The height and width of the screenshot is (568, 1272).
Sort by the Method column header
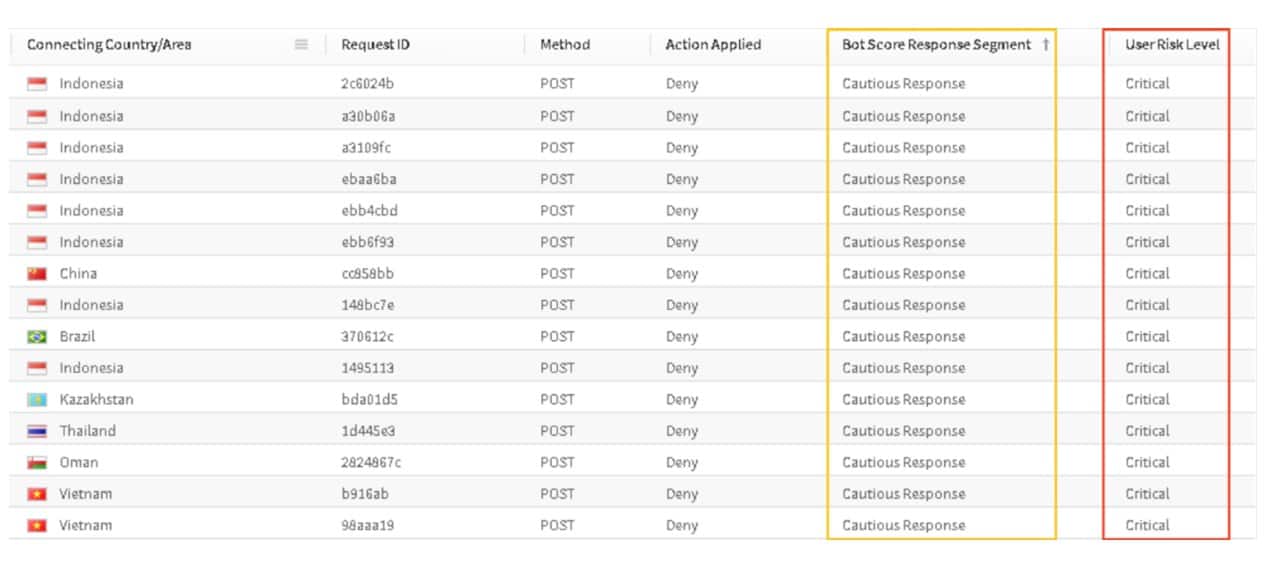pos(565,45)
